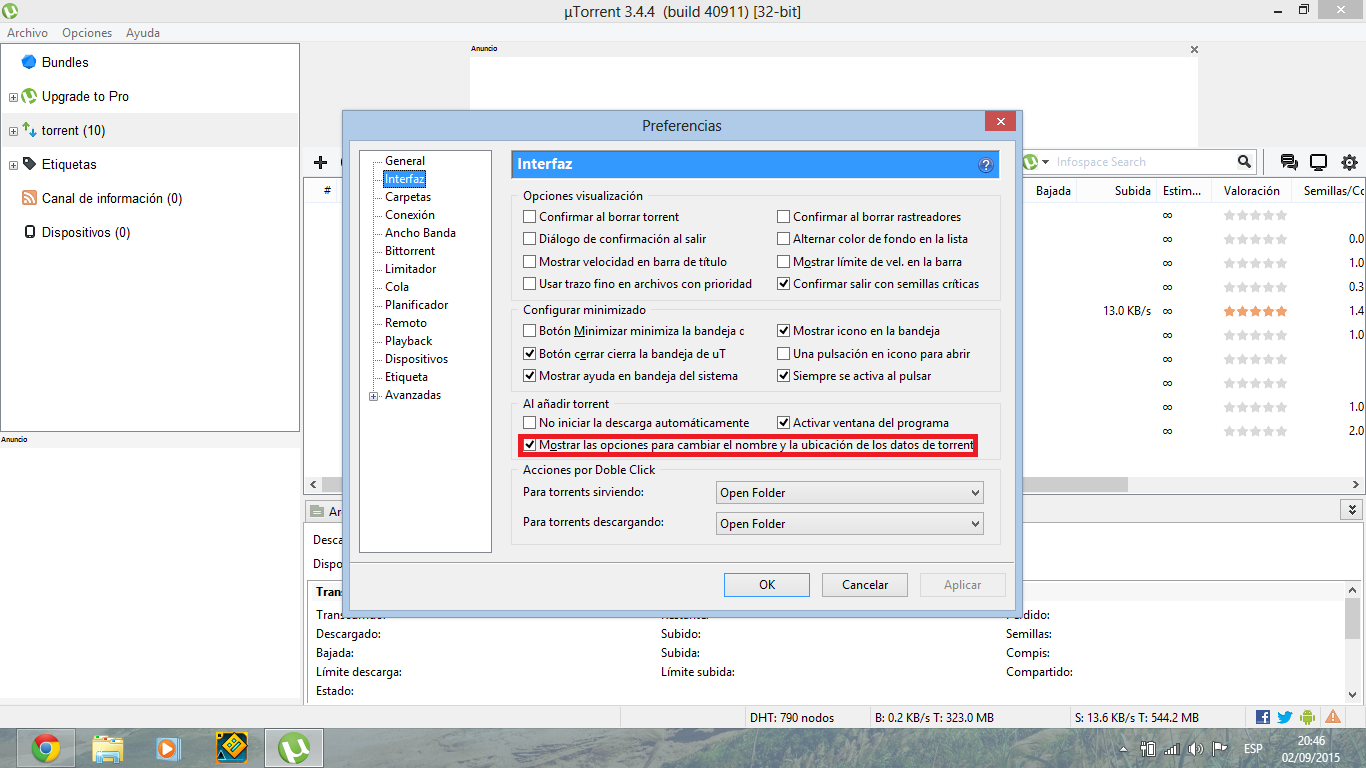Select Etiquetas in the sidebar

[x=69, y=165]
